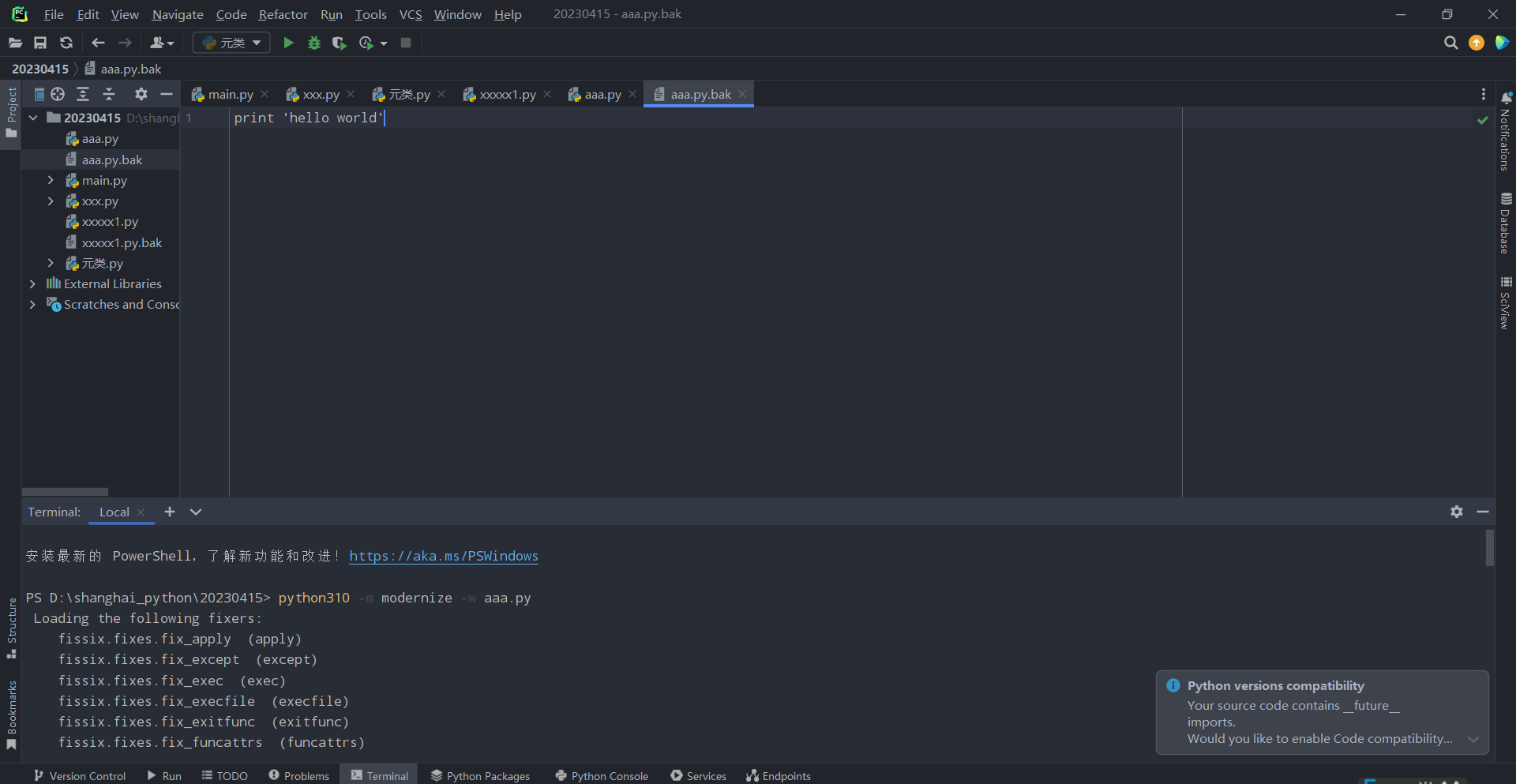Click the Open folder toolbar icon
The width and height of the screenshot is (1516, 784).
pyautogui.click(x=15, y=43)
